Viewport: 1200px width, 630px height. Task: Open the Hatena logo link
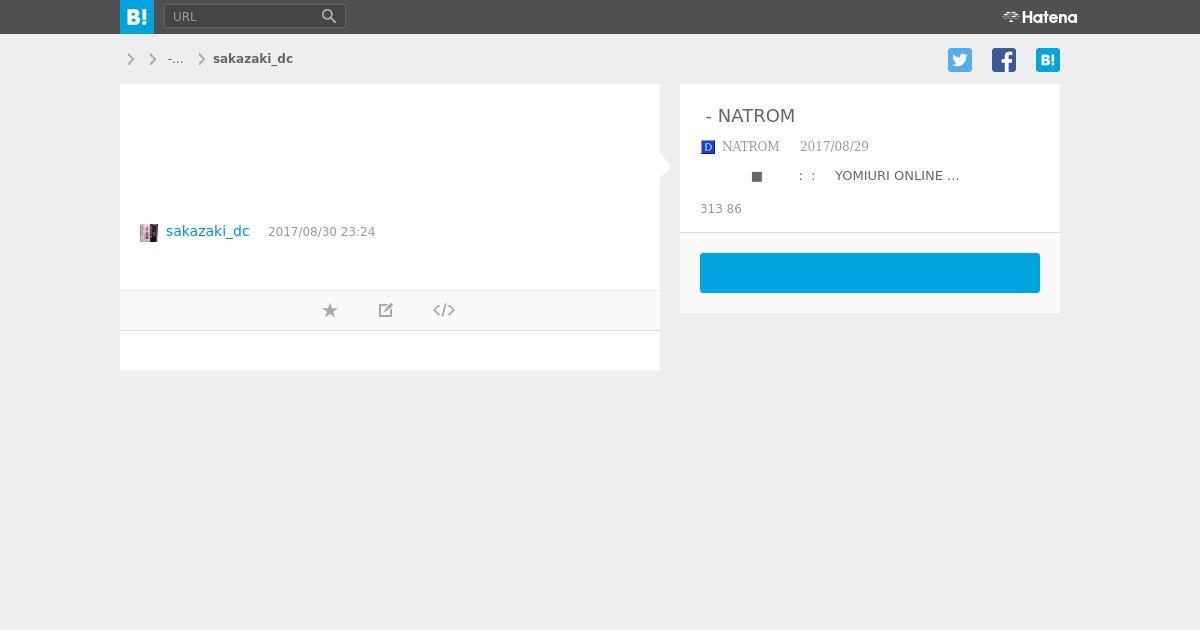coord(1040,17)
